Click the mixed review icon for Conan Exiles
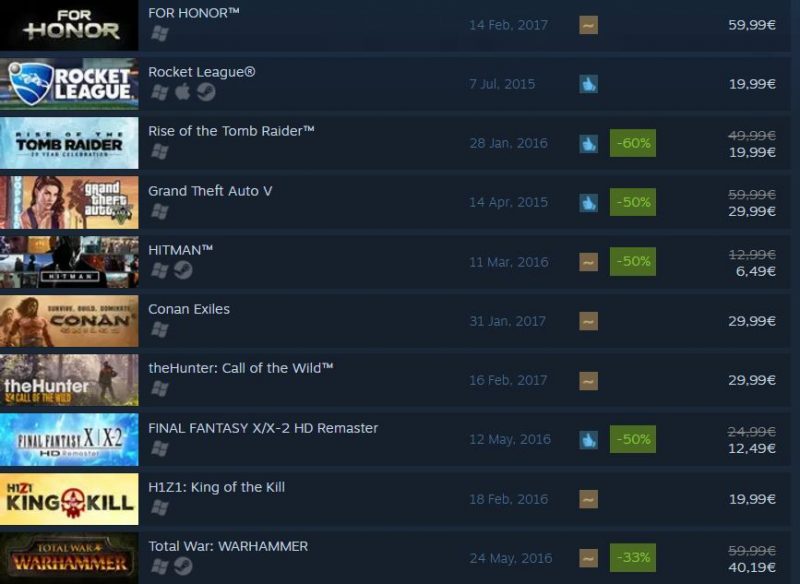The image size is (800, 584). pos(588,321)
